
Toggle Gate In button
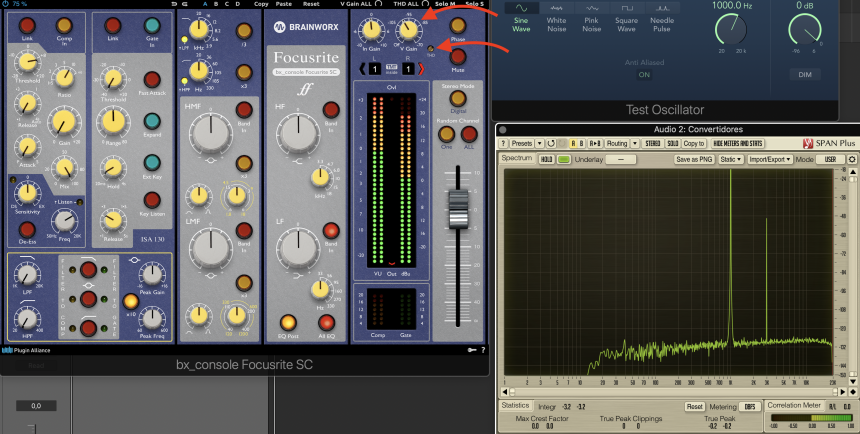[152, 25]
